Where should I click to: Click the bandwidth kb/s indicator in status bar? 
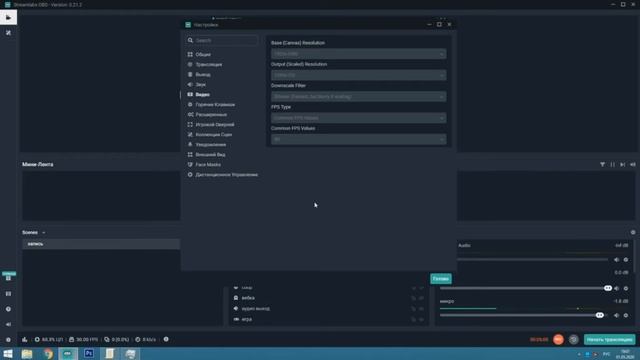click(146, 340)
